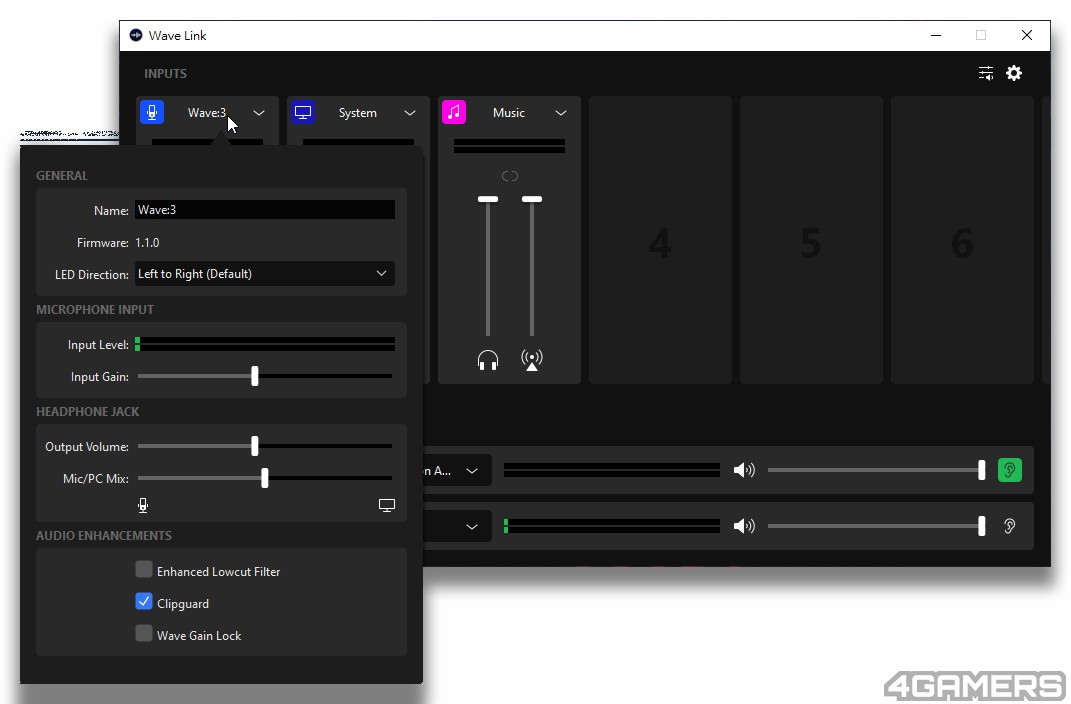Click the pink Music channel icon

click(454, 112)
